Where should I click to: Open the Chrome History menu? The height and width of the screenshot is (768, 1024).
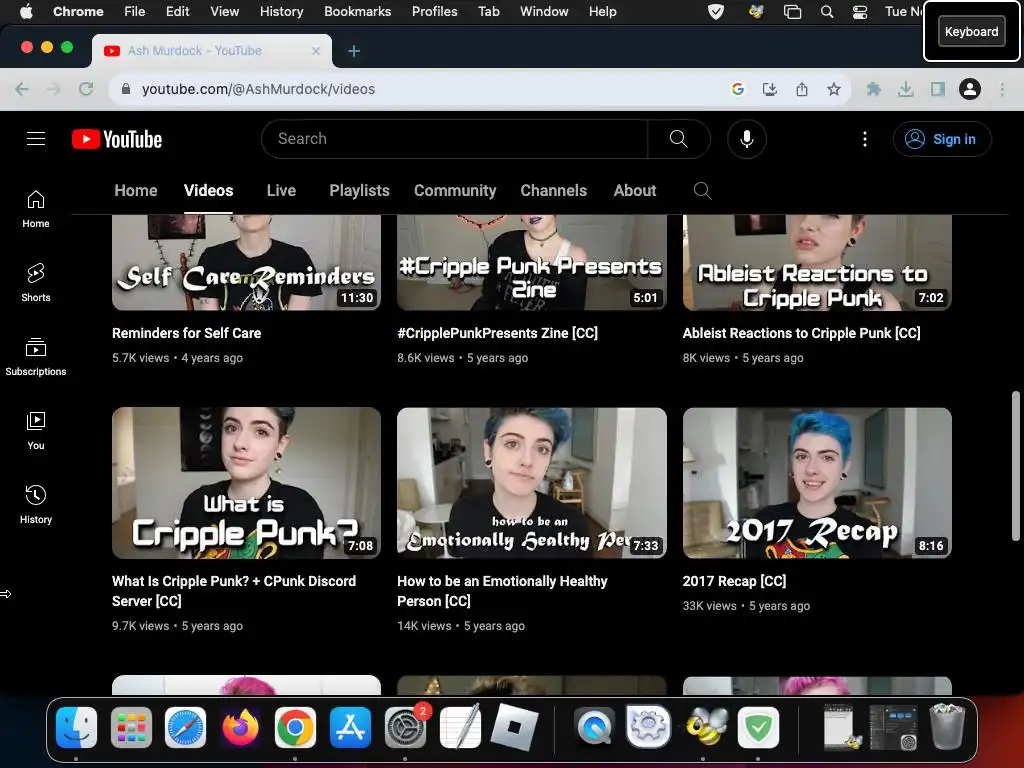click(281, 11)
